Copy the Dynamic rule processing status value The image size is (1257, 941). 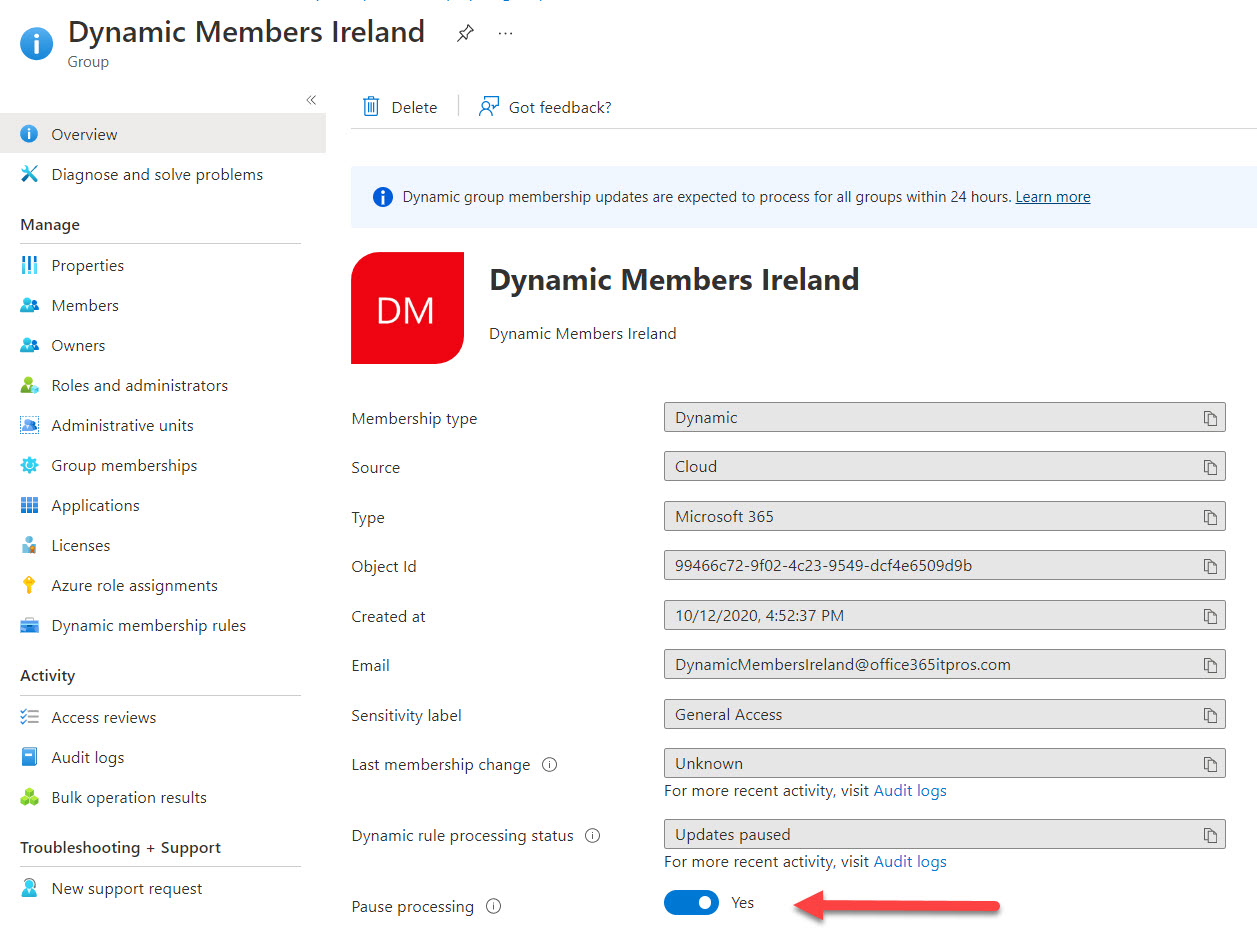click(1210, 835)
